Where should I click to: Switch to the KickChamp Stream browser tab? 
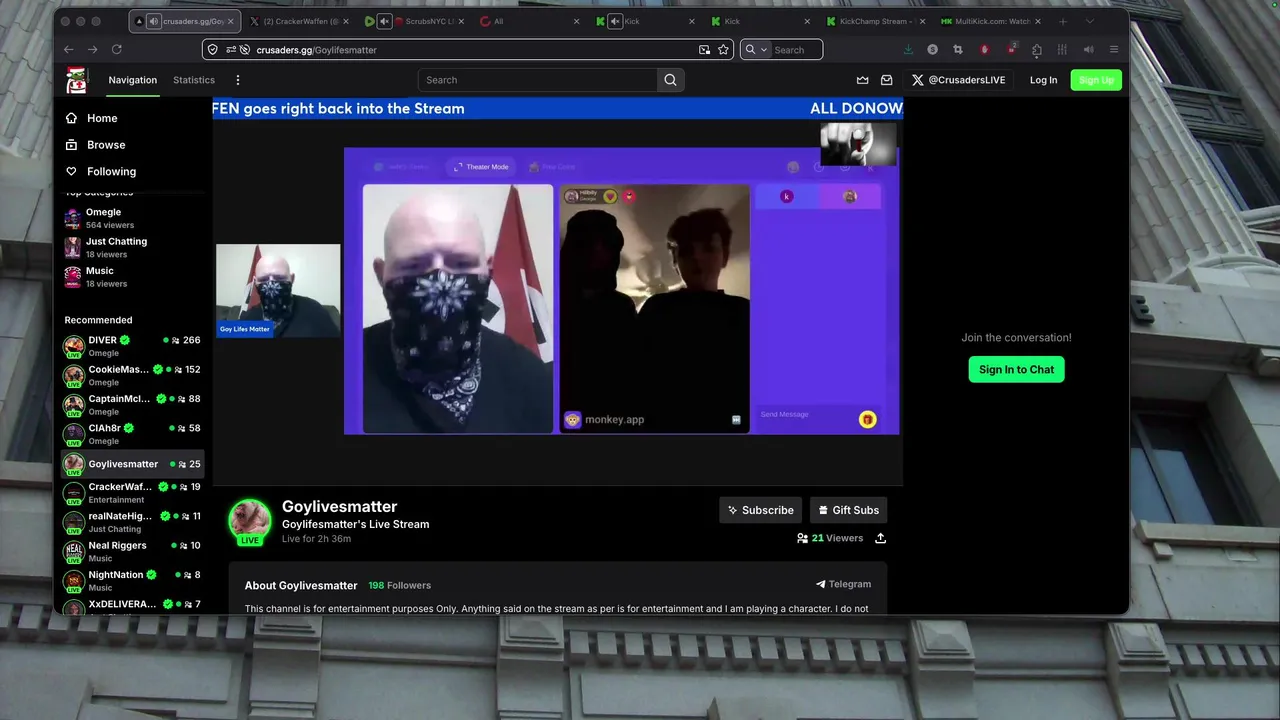pos(875,21)
